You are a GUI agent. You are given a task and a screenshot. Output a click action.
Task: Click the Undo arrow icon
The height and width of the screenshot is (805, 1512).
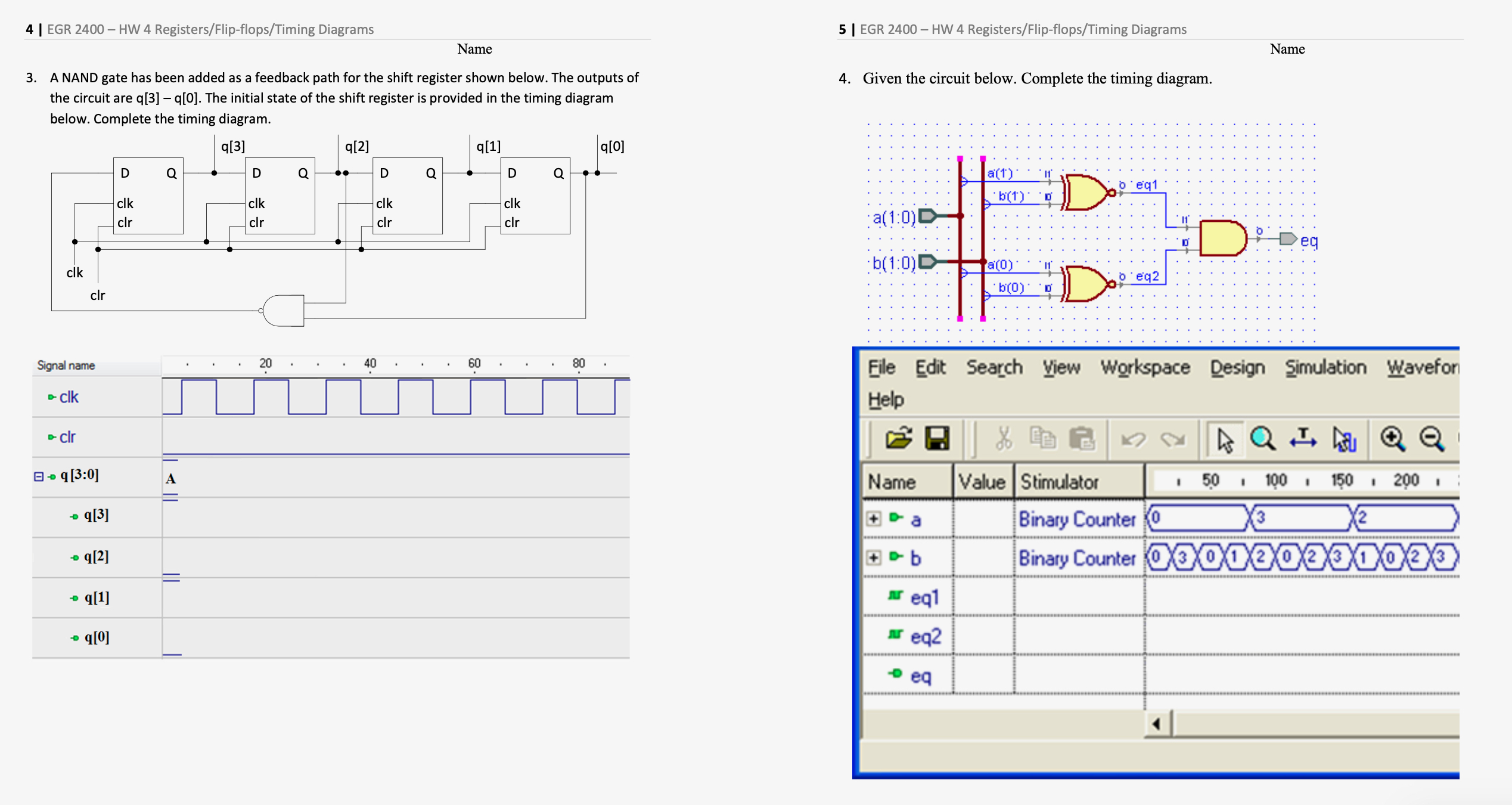[1133, 440]
